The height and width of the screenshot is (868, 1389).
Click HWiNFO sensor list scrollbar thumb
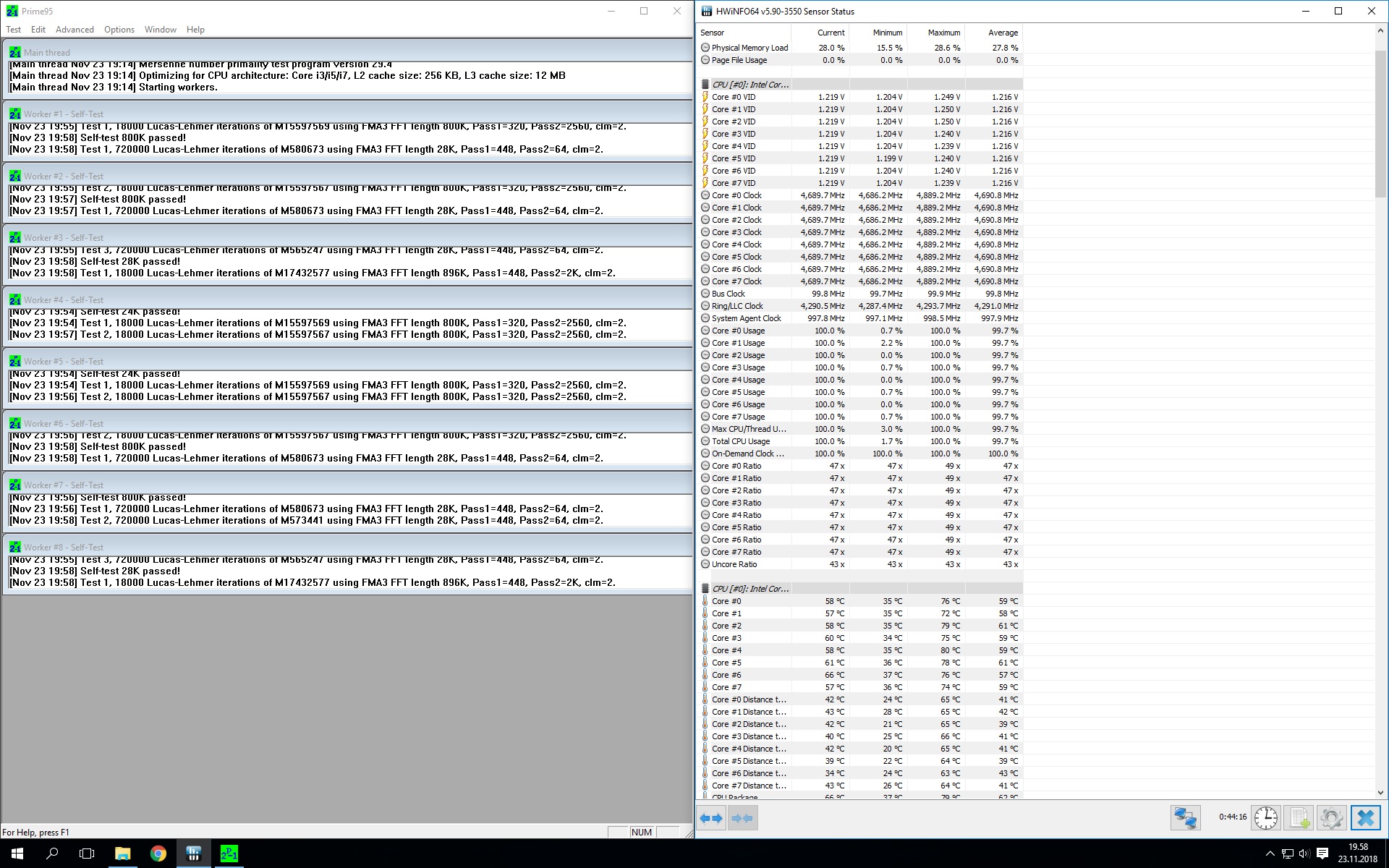[1380, 124]
